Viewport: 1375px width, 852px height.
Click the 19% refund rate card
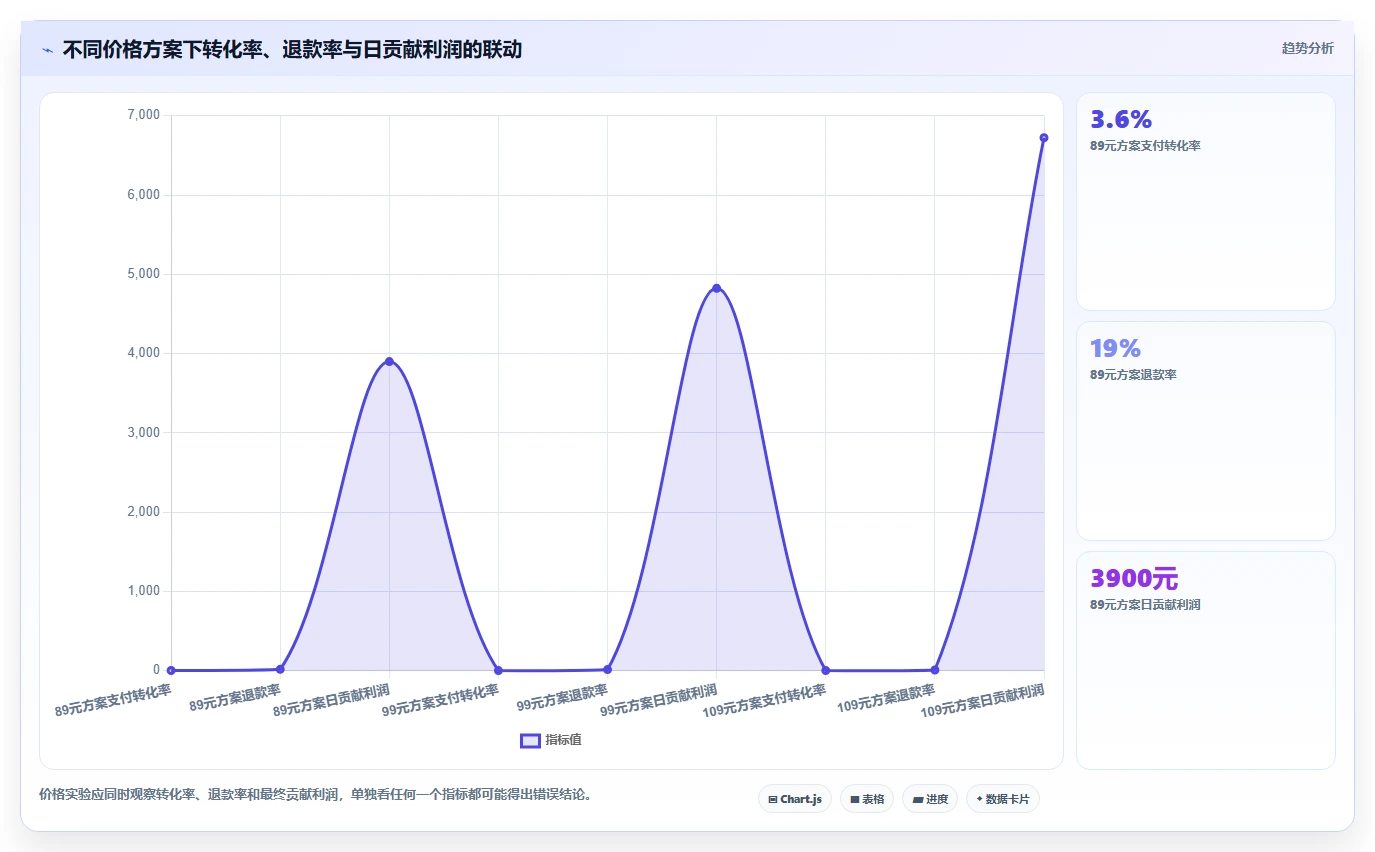[1206, 431]
